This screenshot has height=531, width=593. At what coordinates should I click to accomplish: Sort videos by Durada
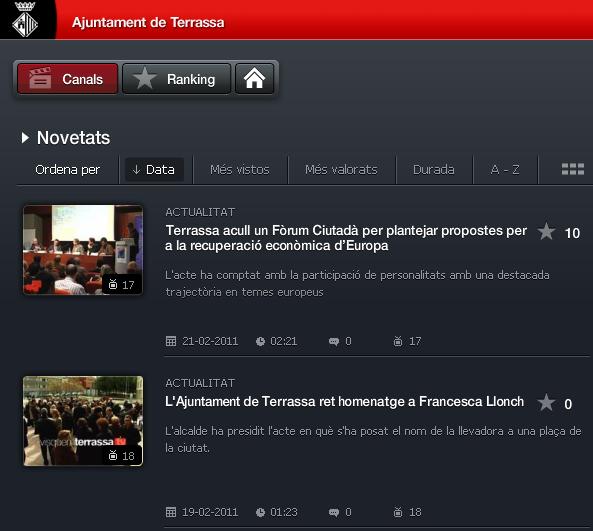(434, 170)
